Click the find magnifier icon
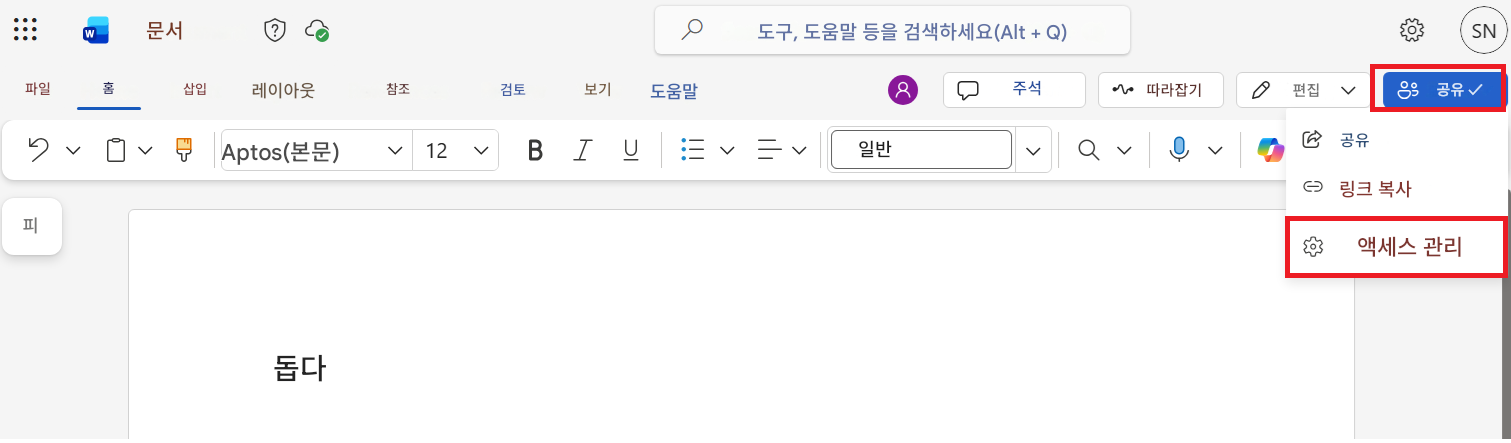This screenshot has width=1511, height=443. tap(1089, 150)
